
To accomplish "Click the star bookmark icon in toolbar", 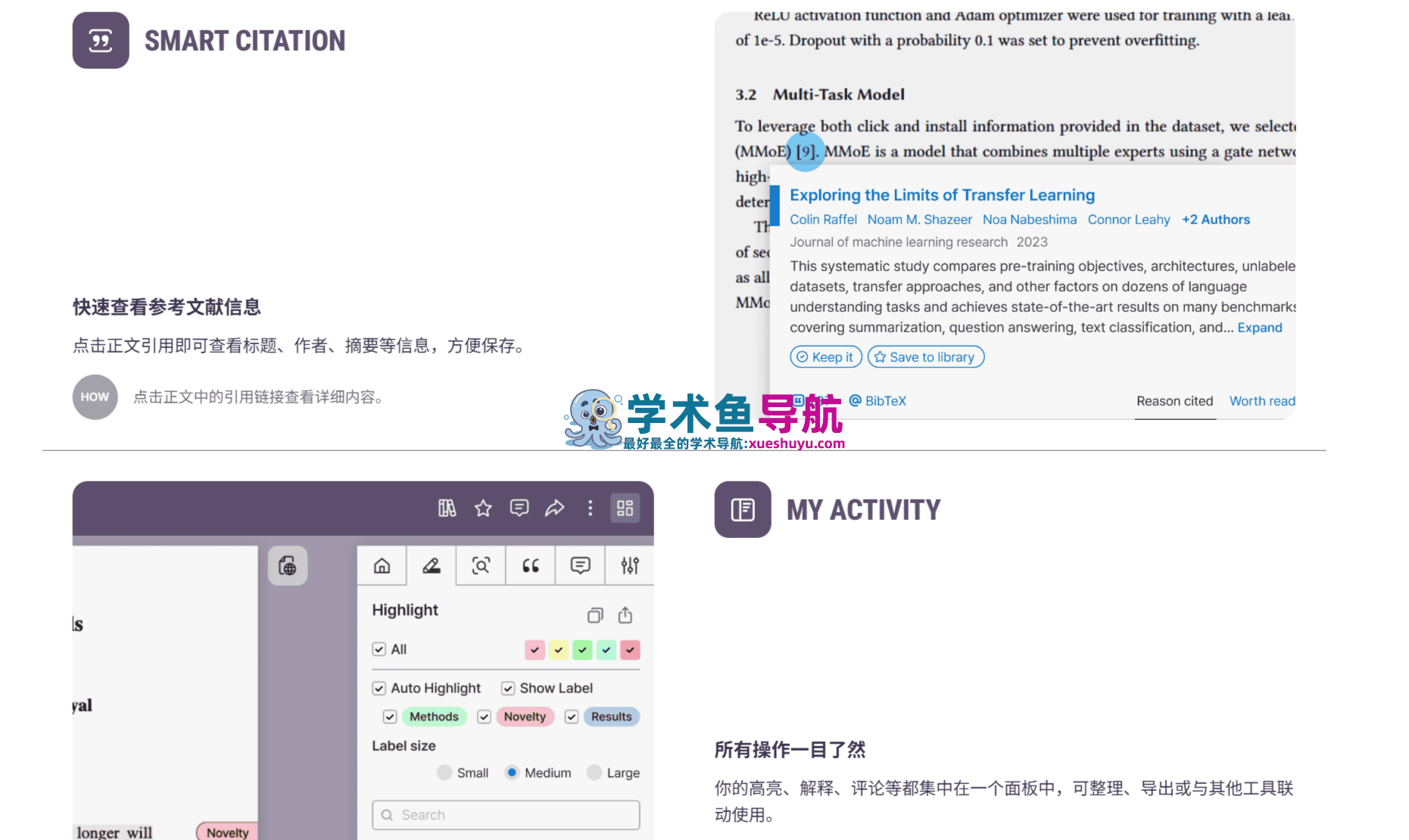I will (x=483, y=508).
